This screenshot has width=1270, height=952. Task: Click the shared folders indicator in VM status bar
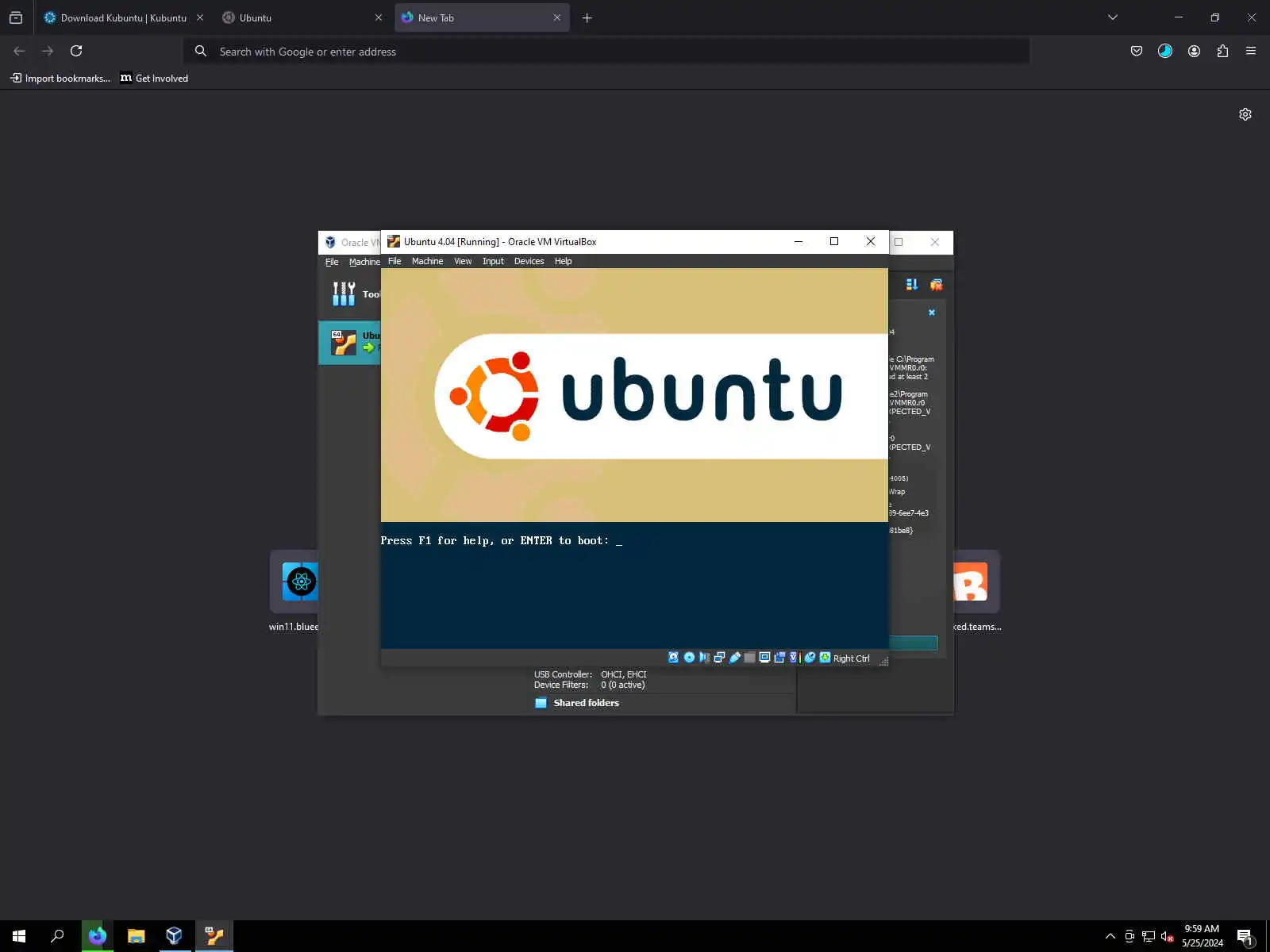(749, 657)
